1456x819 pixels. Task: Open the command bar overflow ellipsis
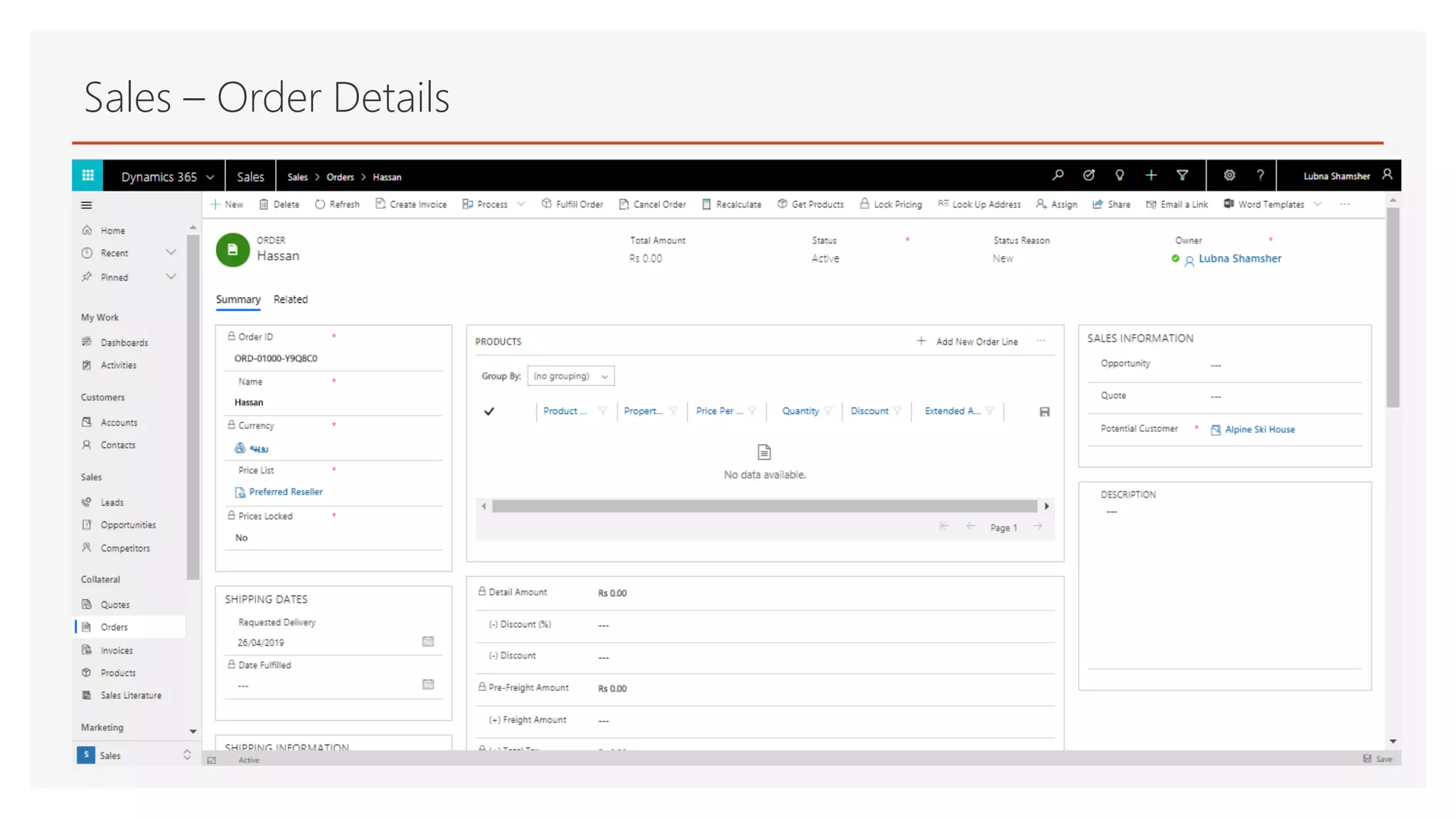coord(1344,204)
